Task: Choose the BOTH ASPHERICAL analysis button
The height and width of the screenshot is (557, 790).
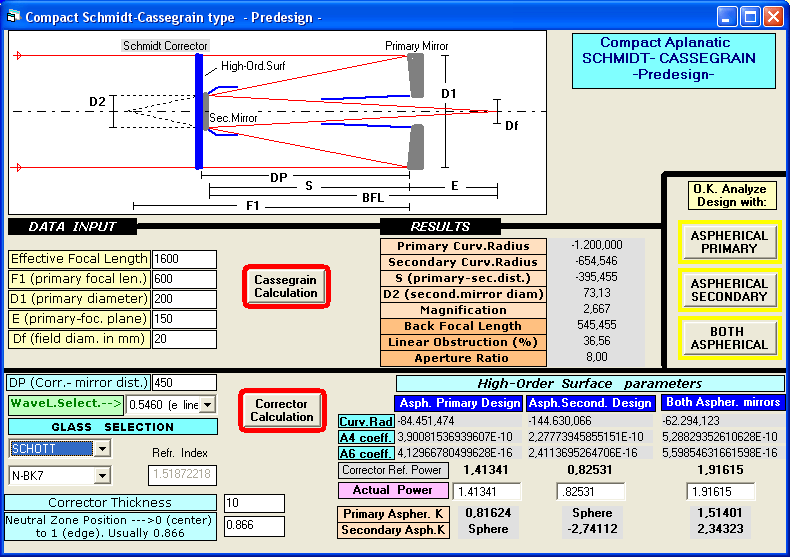Action: click(729, 337)
